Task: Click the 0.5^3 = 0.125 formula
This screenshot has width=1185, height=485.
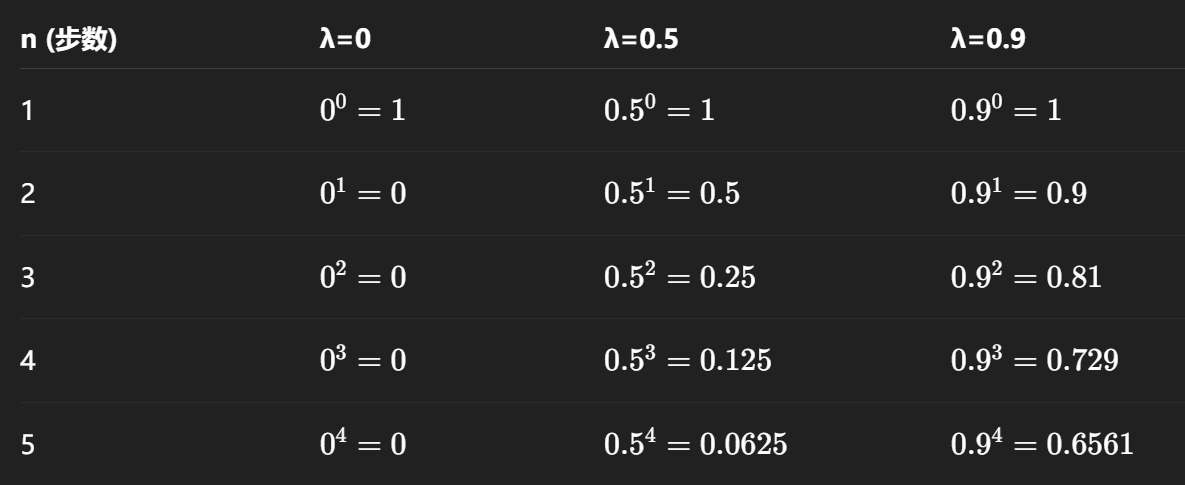Action: click(688, 360)
